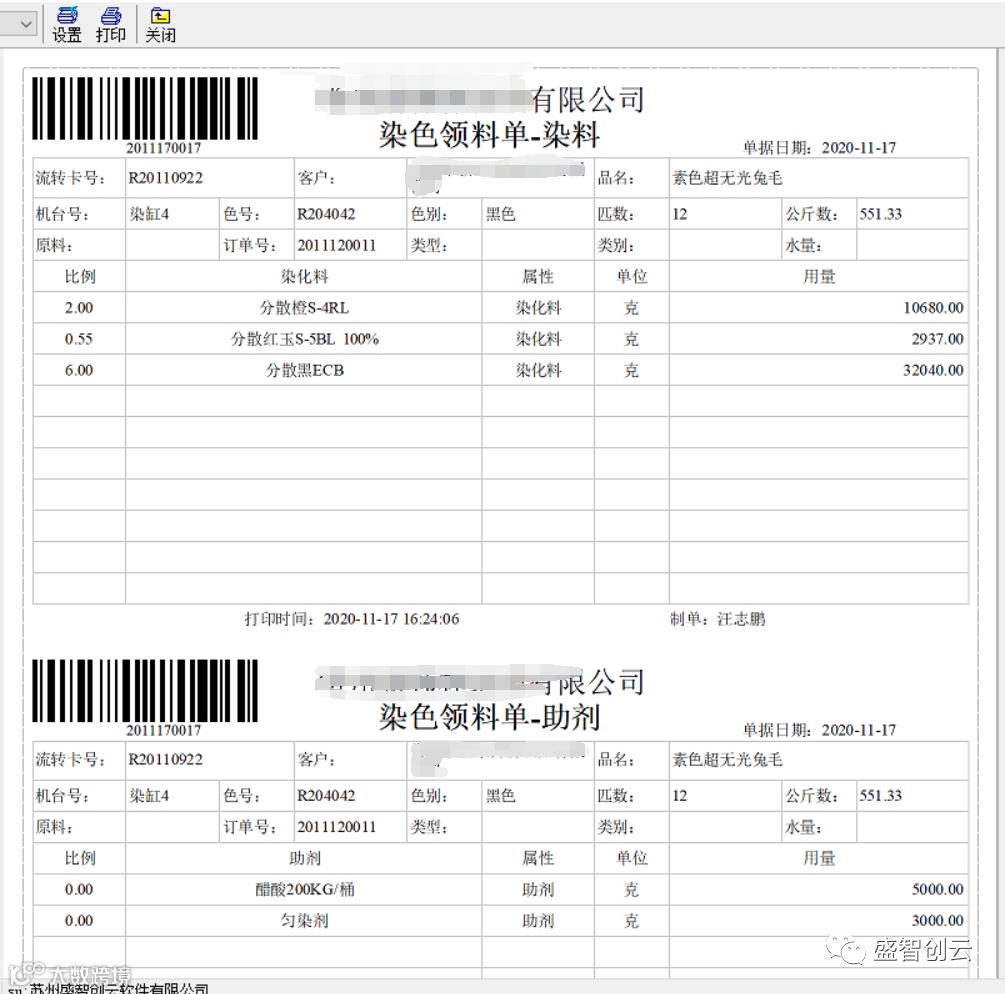Click the 用量 column header in 染料 table

pos(819,277)
